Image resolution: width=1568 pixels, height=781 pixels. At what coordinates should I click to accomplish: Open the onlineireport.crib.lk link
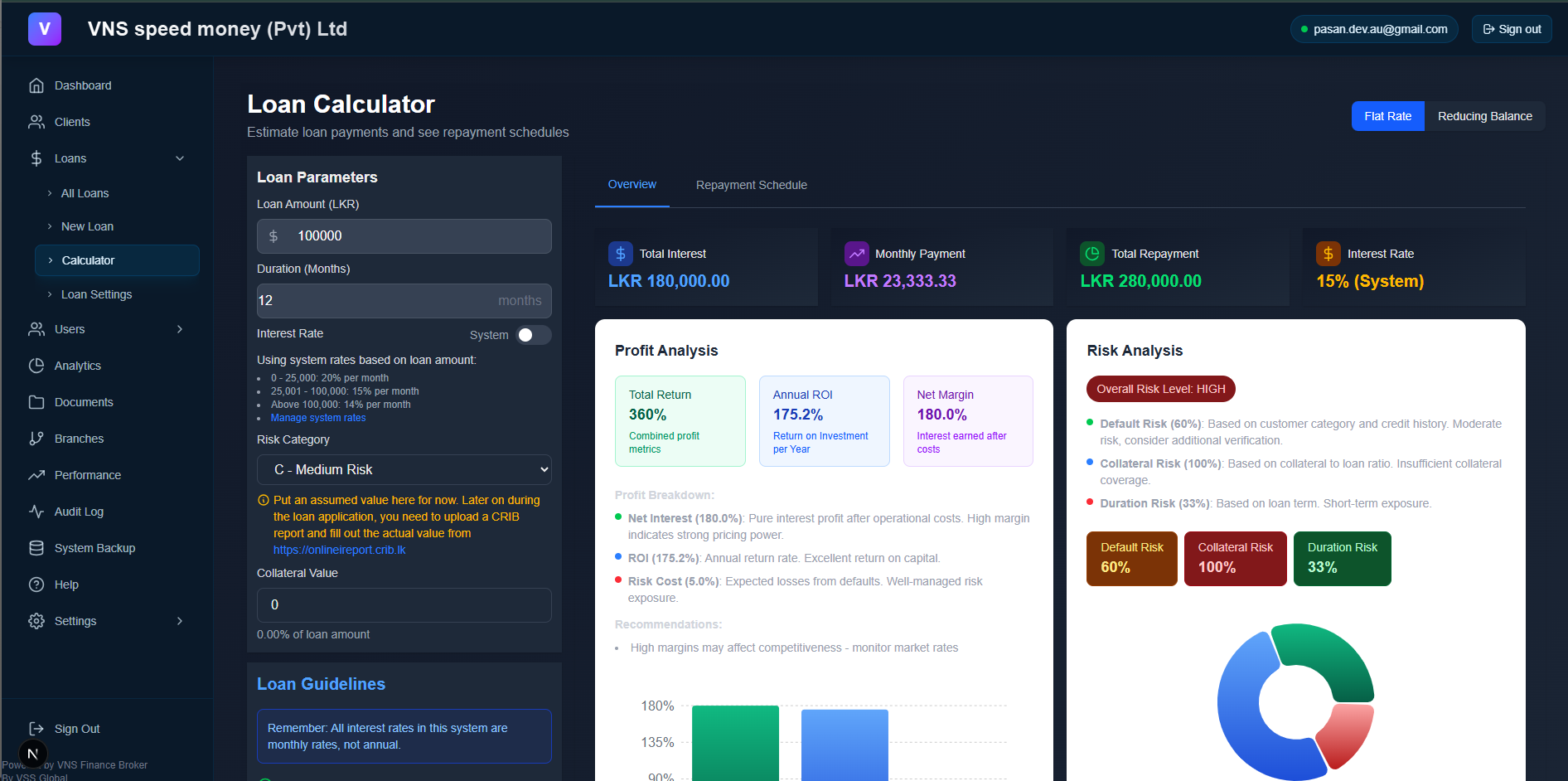pyautogui.click(x=340, y=550)
